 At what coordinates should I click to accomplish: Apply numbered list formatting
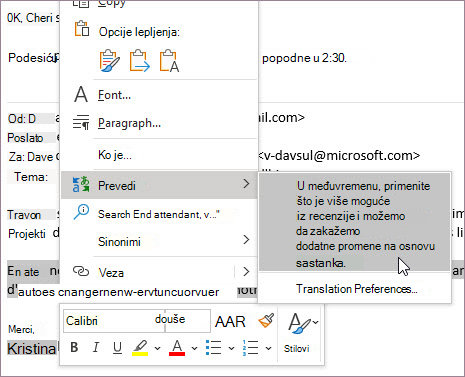[x=251, y=348]
